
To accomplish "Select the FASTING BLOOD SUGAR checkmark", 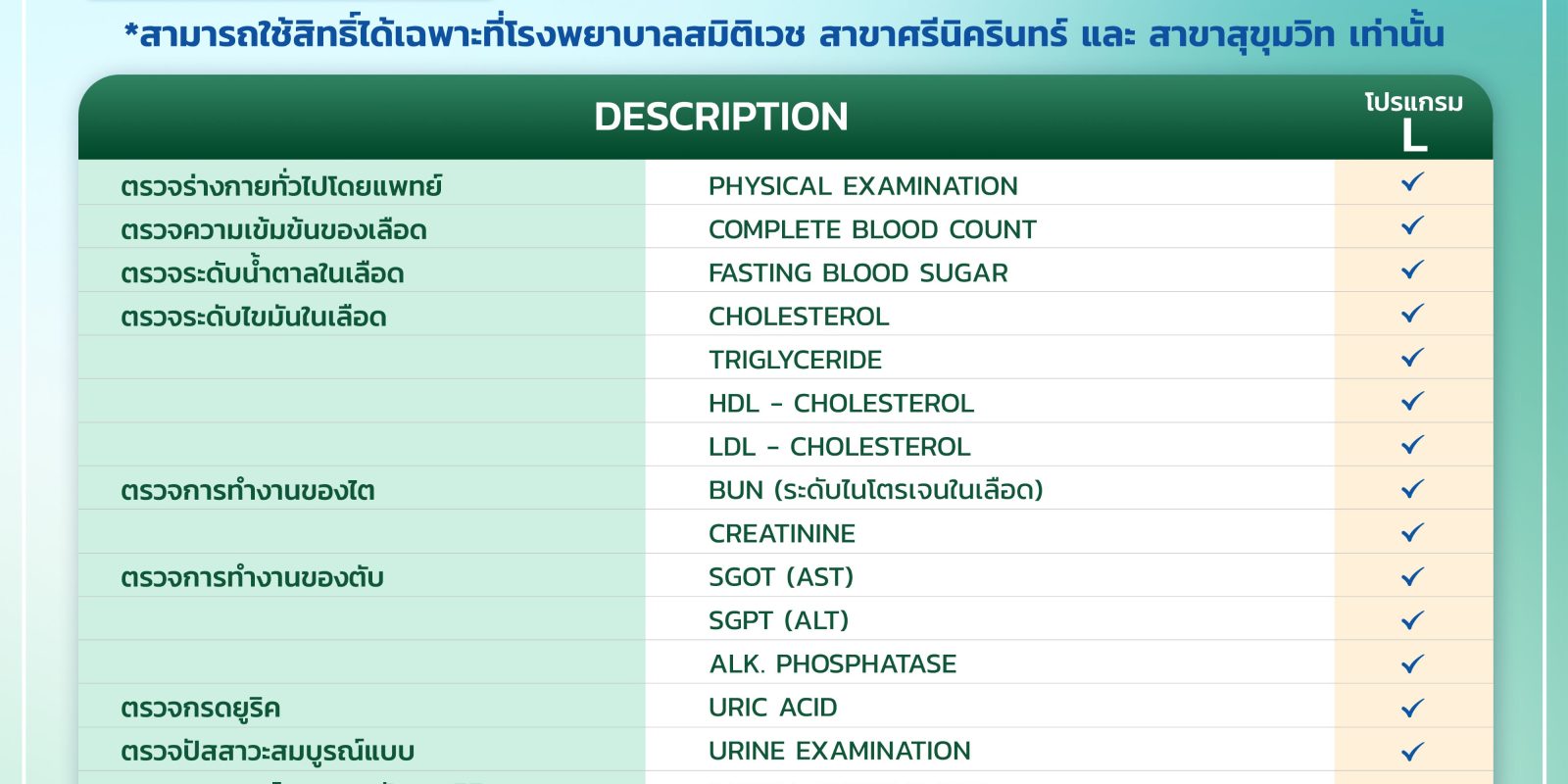I will (1412, 269).
